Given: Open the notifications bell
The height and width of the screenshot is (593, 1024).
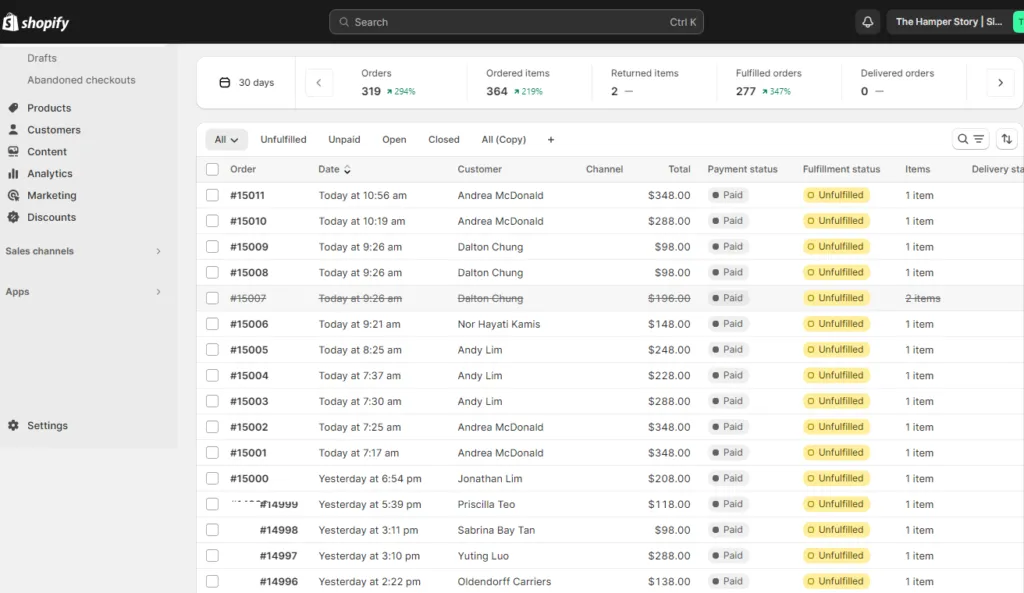Looking at the screenshot, I should pyautogui.click(x=867, y=22).
